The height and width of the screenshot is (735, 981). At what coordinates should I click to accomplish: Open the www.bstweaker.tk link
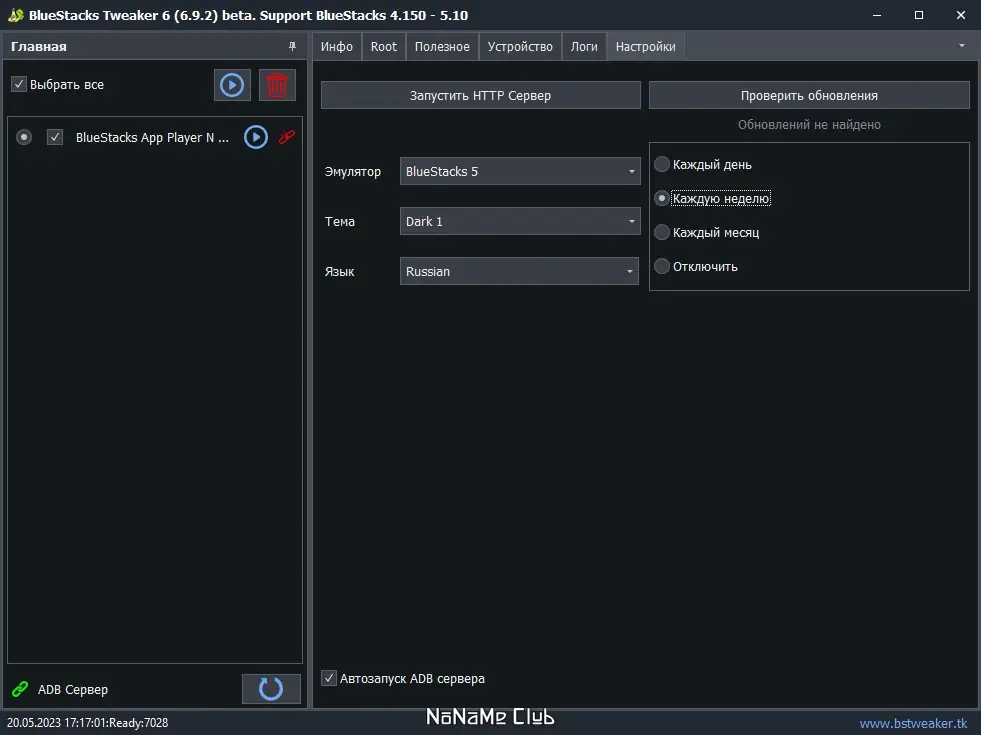[913, 723]
